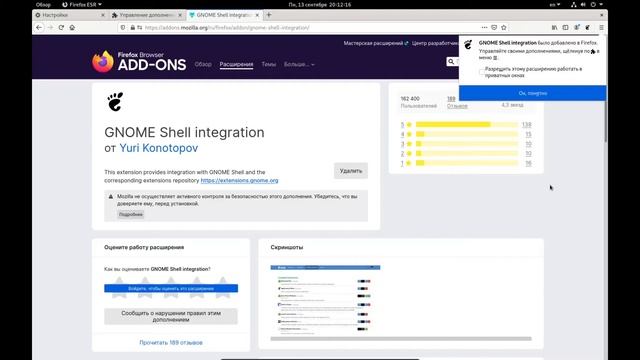This screenshot has height=360, width=640.
Task: Open Yuri Konotopov author link
Action: pos(158,148)
